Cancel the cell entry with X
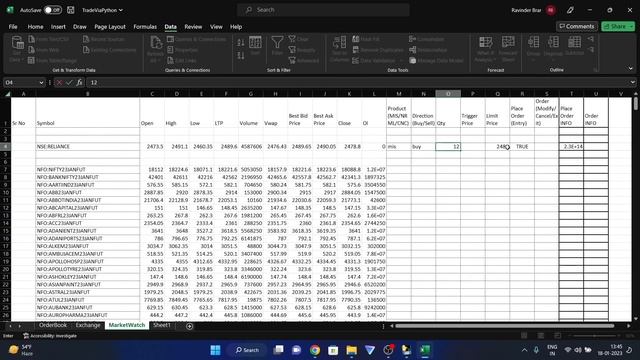Viewport: 640px width, 360px height. pyautogui.click(x=59, y=82)
